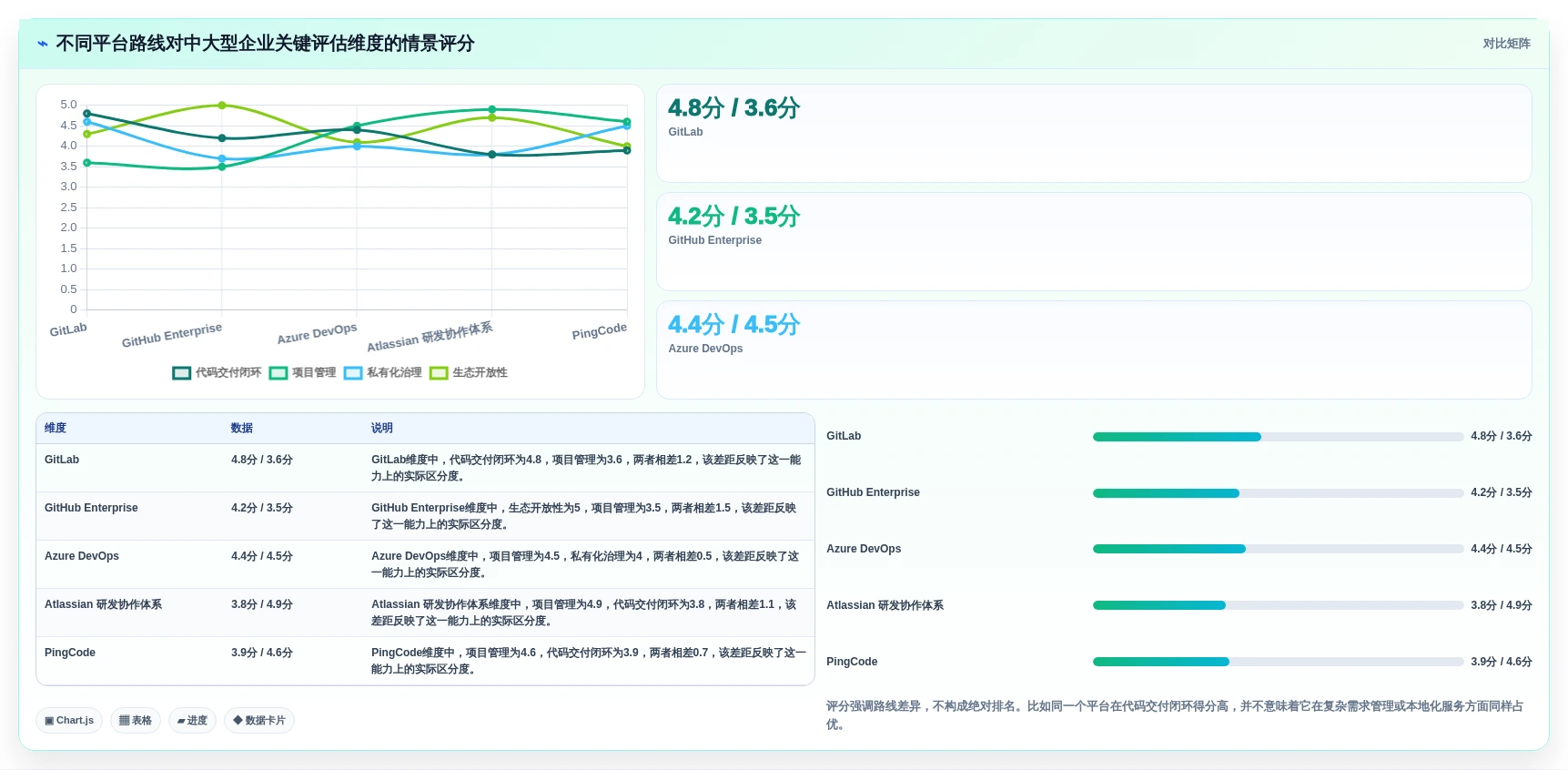Viewport: 1568px width, 770px height.
Task: Click the GitHub Enterprise progress bar
Action: [1278, 493]
